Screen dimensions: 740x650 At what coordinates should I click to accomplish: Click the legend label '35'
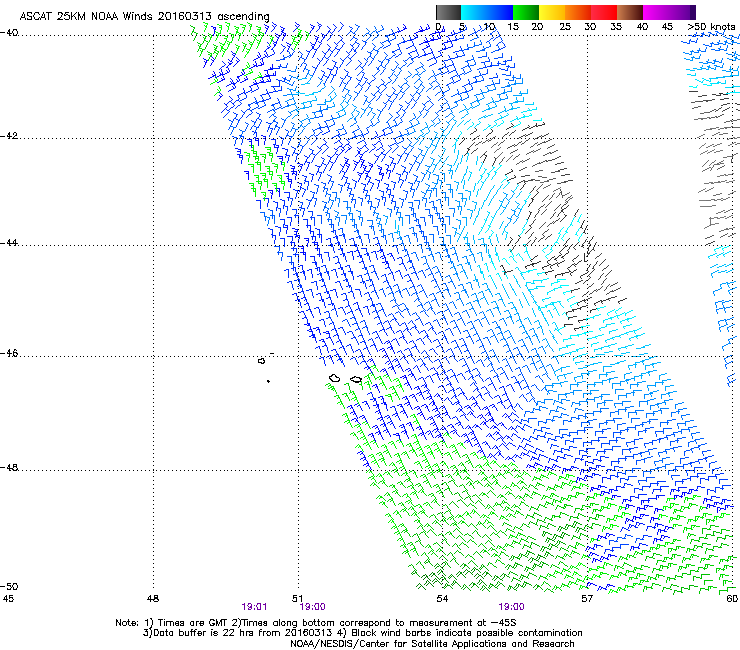point(616,27)
